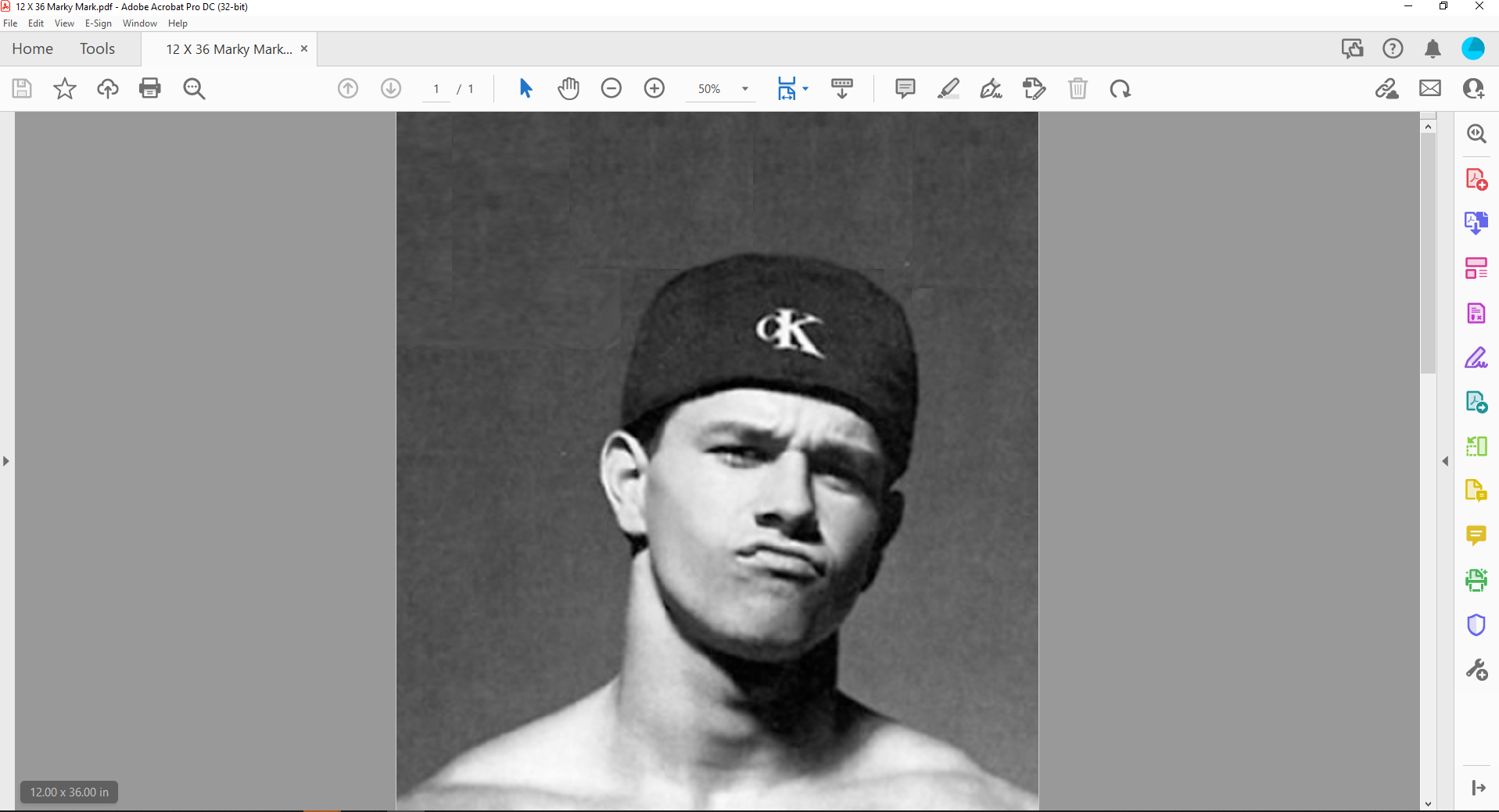Go to the Home view
Image resolution: width=1499 pixels, height=812 pixels.
click(x=32, y=48)
